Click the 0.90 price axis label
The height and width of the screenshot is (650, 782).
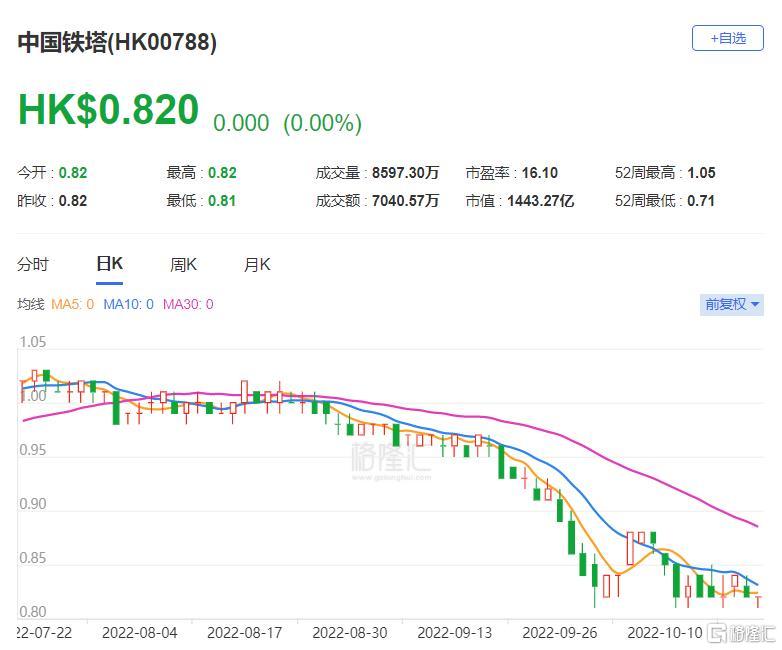[33, 504]
